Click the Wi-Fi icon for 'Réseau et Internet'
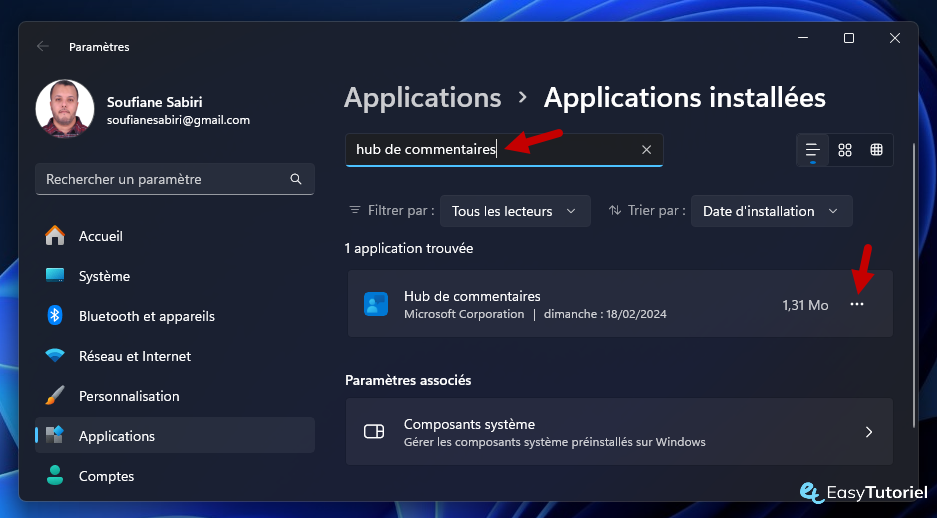937x518 pixels. 55,356
